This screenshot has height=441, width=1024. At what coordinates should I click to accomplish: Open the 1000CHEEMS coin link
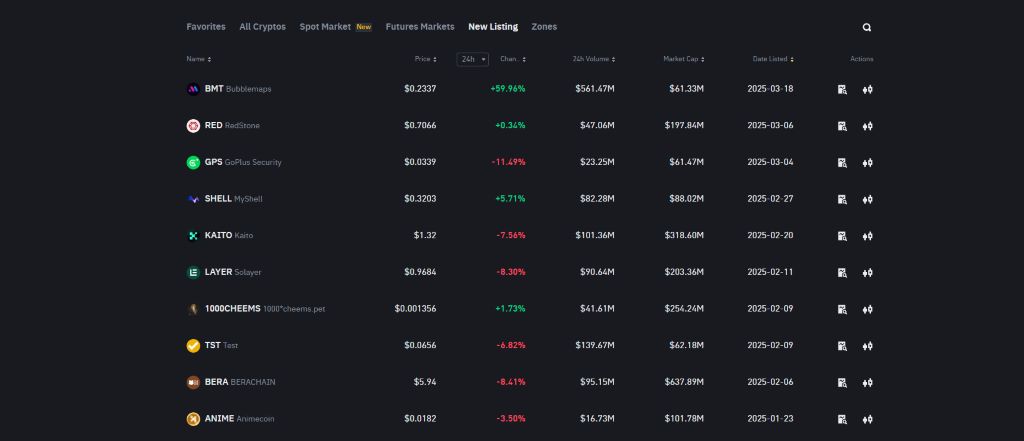pyautogui.click(x=264, y=308)
